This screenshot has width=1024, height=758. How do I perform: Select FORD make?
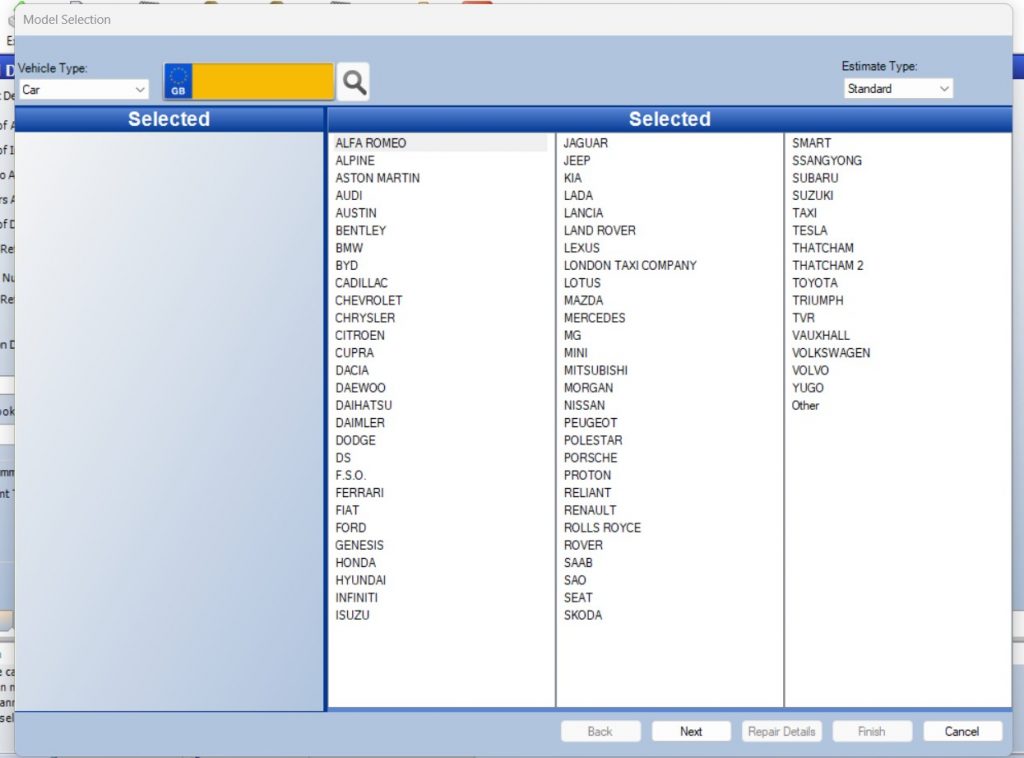coord(351,528)
